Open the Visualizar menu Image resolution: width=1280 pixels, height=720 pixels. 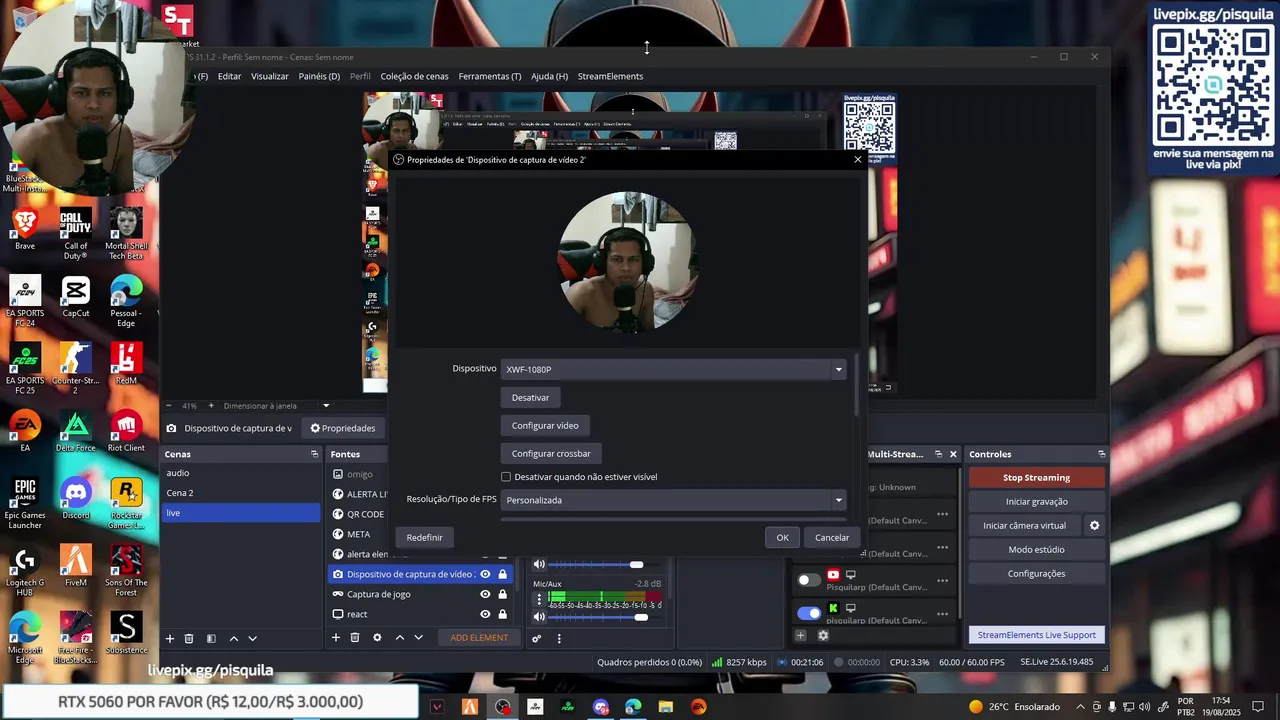pos(270,76)
